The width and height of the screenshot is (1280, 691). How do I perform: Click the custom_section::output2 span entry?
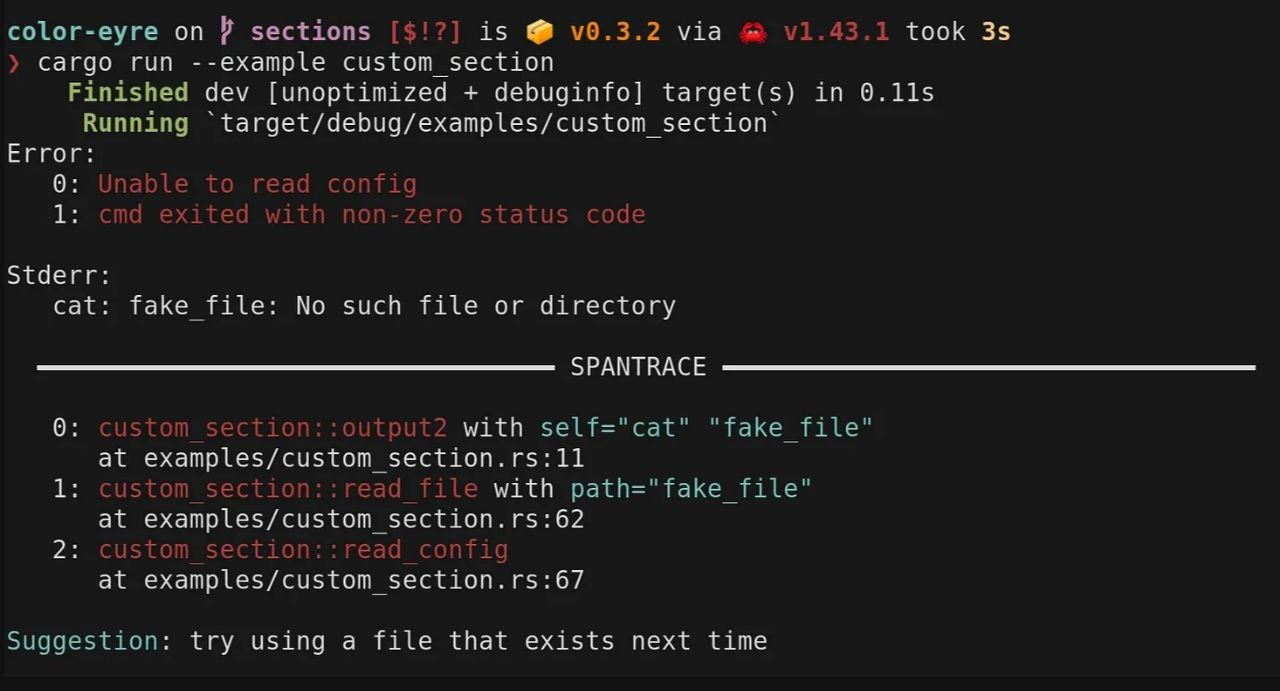coord(273,428)
